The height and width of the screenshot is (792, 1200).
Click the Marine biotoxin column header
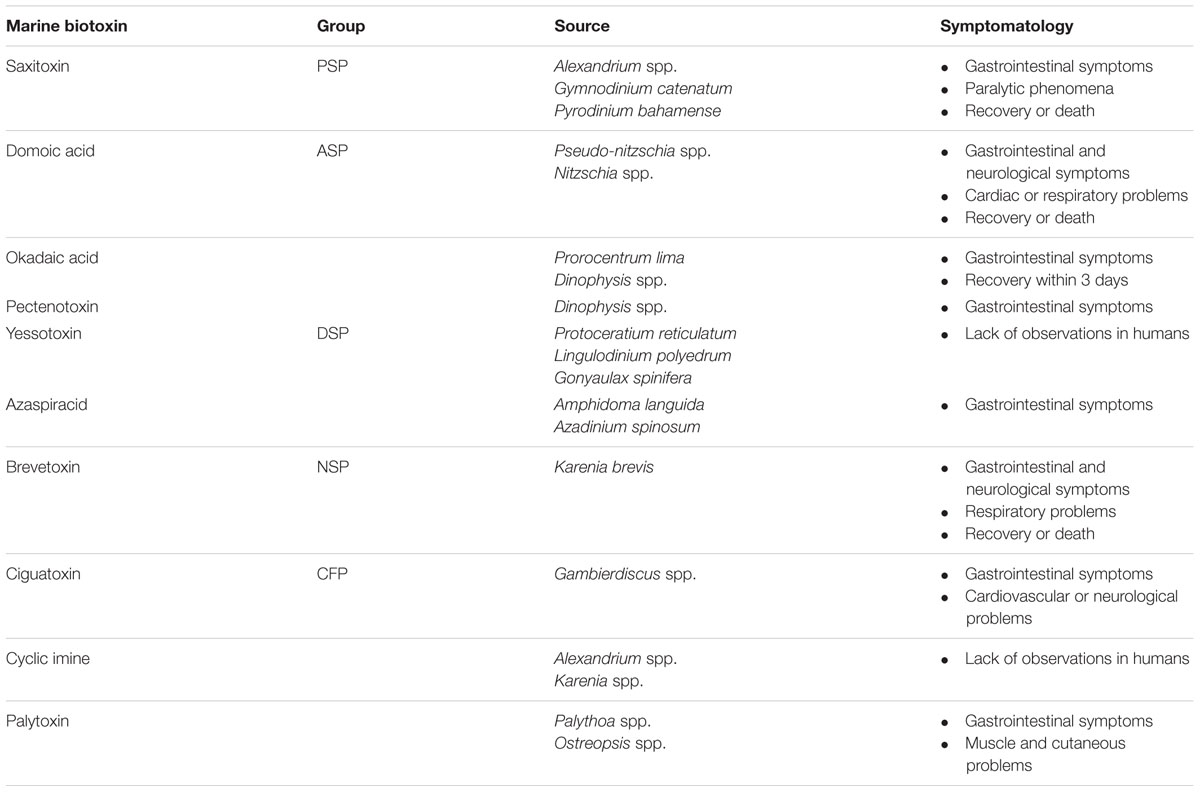66,27
